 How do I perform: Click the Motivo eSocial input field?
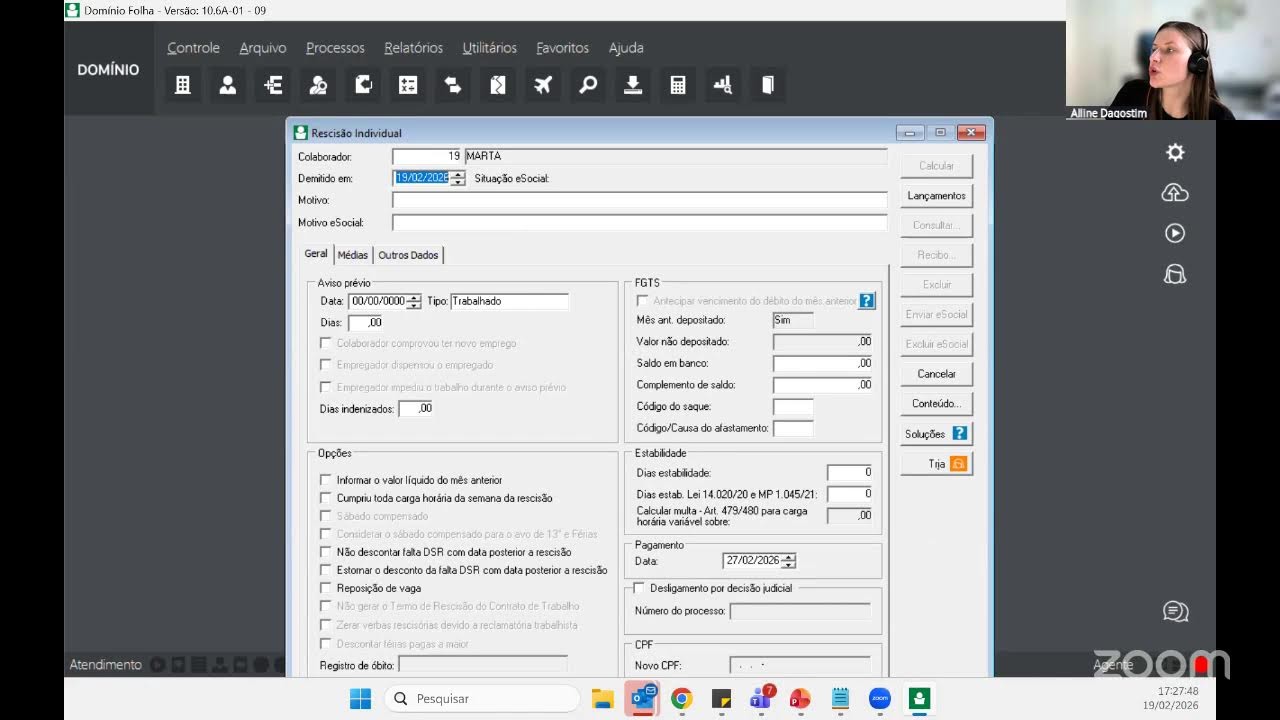[x=640, y=223]
